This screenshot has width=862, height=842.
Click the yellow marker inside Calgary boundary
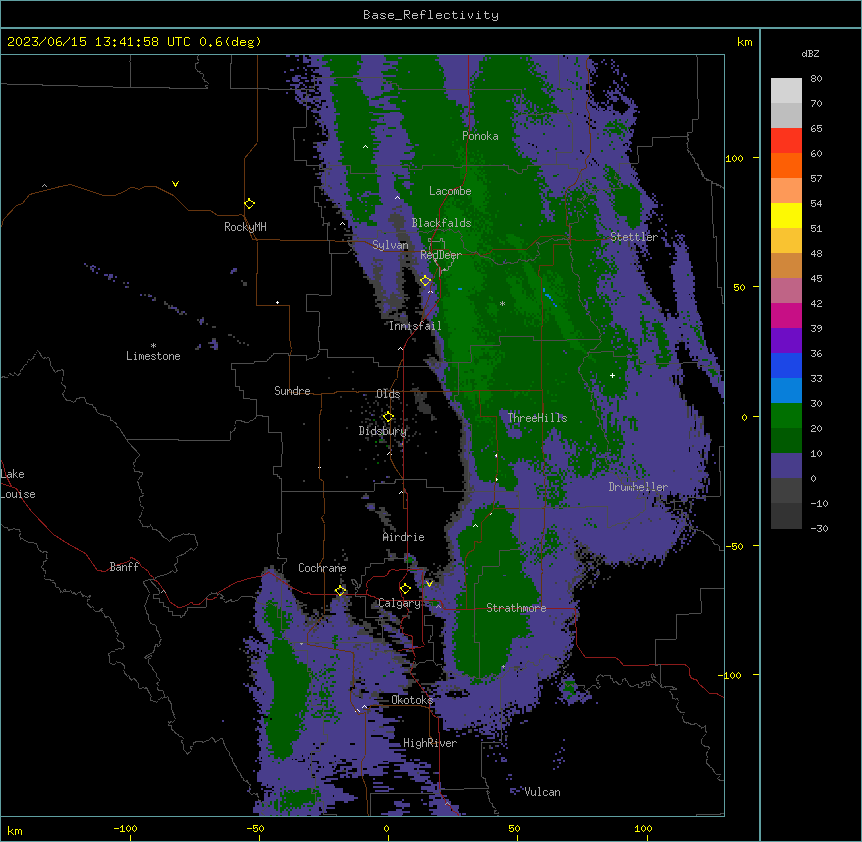pos(405,589)
